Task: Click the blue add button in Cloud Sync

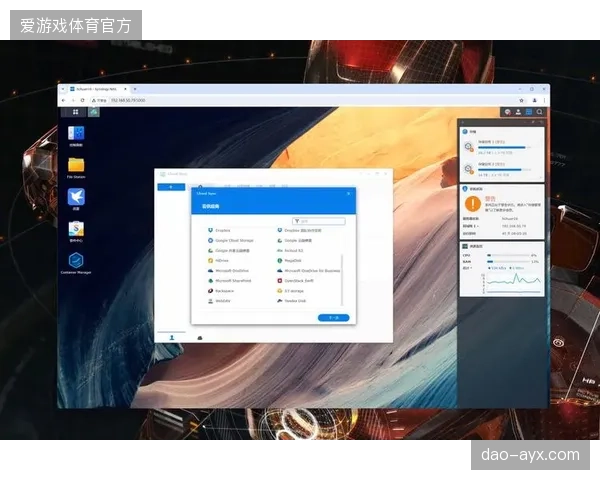Action: coord(171,187)
